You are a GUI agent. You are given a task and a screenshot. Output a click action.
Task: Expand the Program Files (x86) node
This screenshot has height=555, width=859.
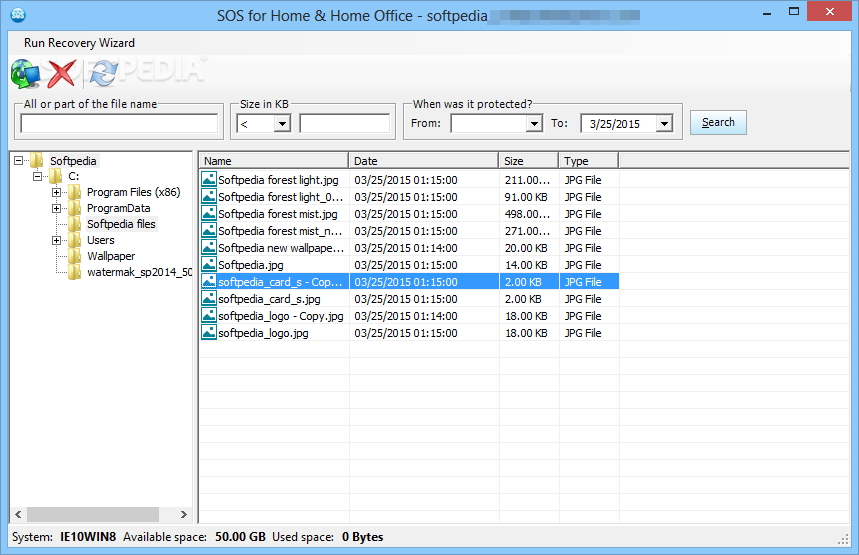click(x=56, y=192)
